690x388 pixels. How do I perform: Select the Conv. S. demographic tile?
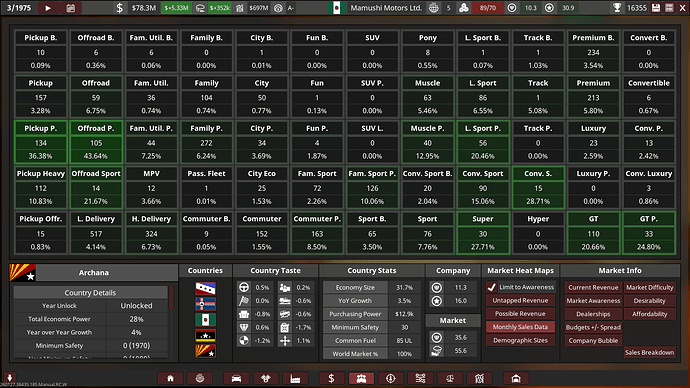tap(538, 187)
